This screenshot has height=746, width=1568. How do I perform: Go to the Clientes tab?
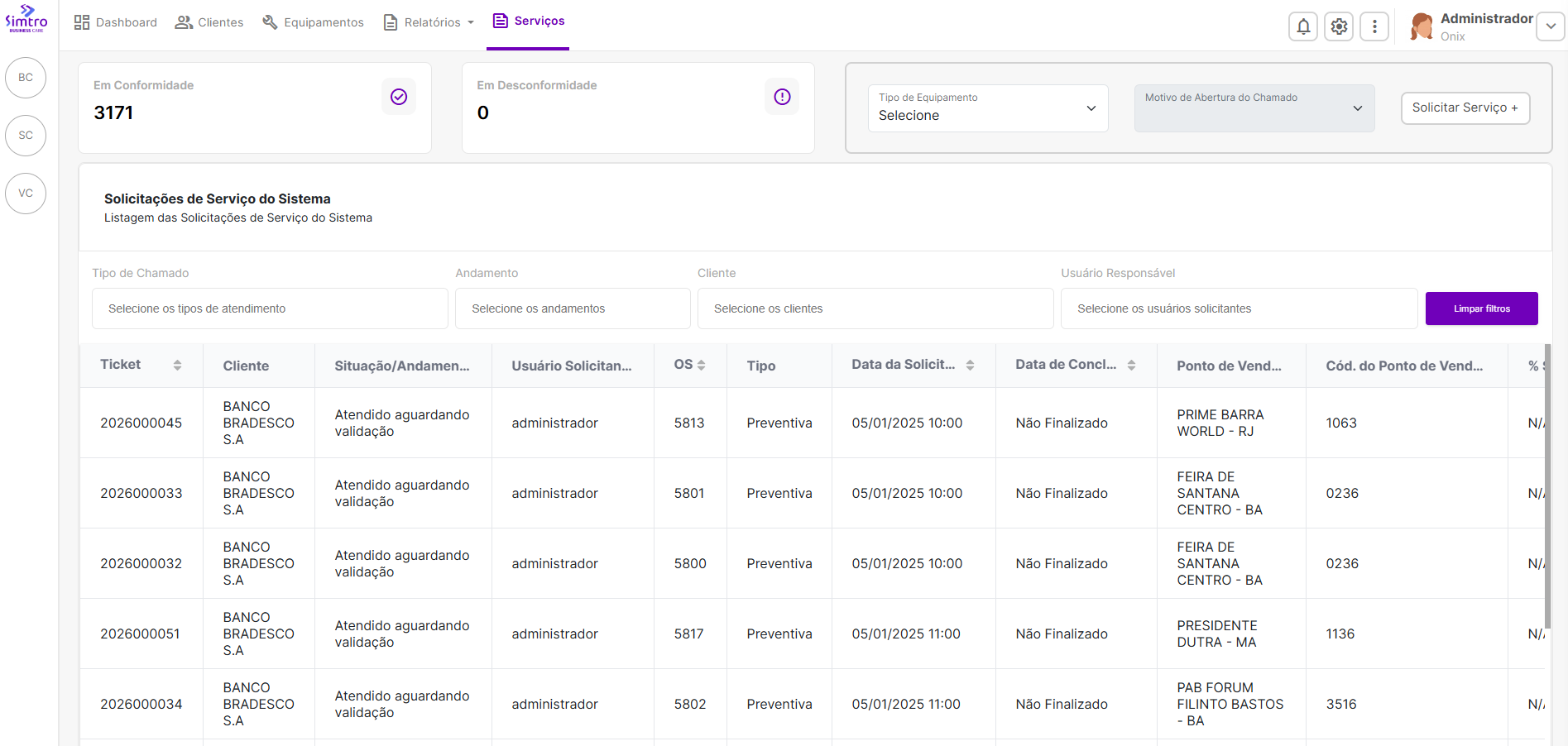(209, 22)
